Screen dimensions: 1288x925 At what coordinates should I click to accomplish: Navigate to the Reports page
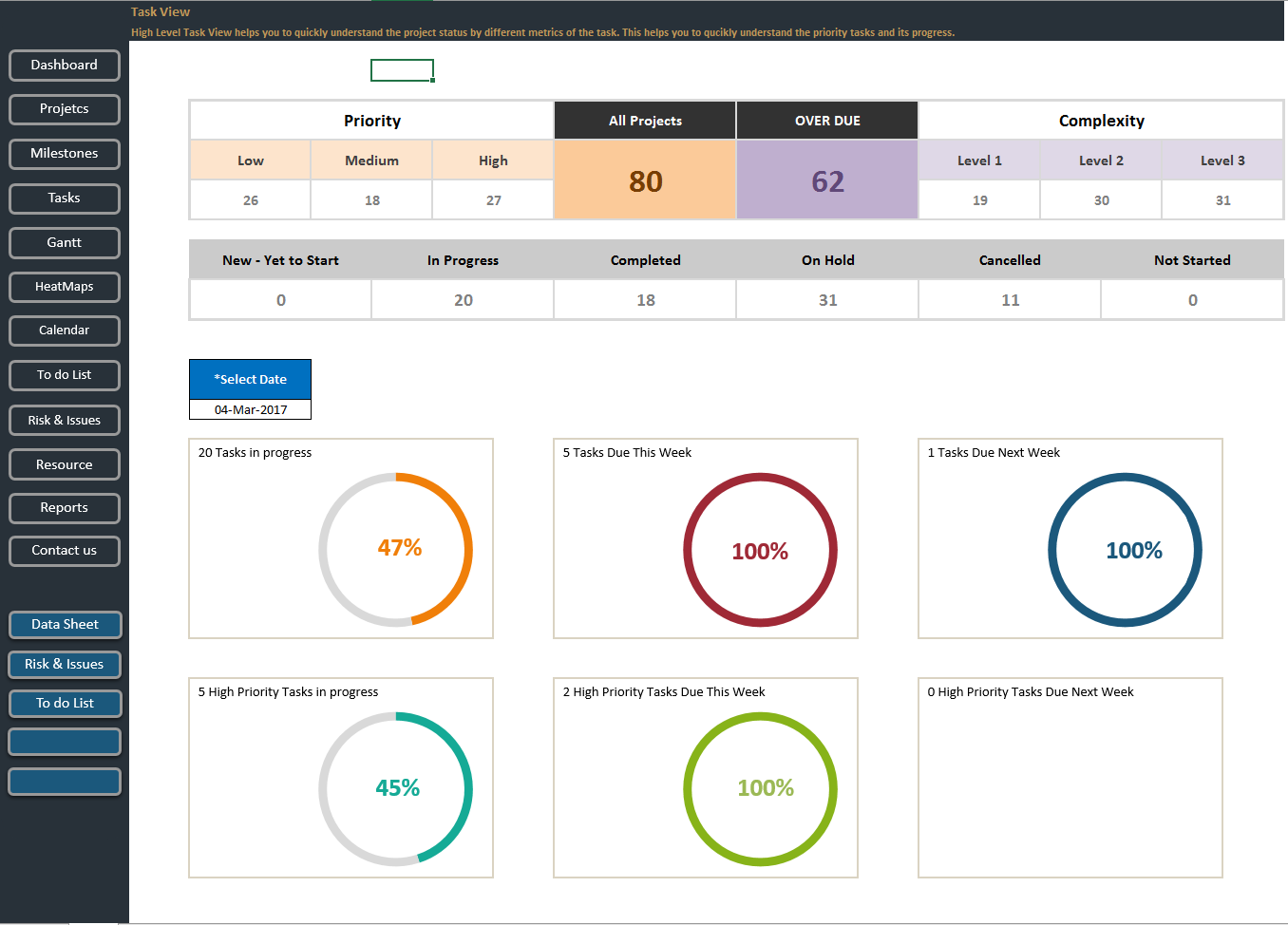[64, 507]
